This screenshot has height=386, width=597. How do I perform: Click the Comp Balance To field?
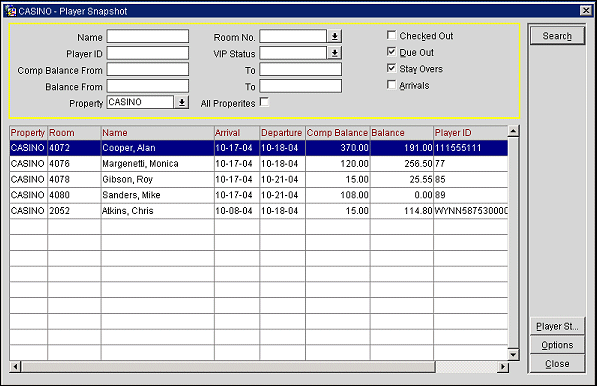click(x=301, y=69)
